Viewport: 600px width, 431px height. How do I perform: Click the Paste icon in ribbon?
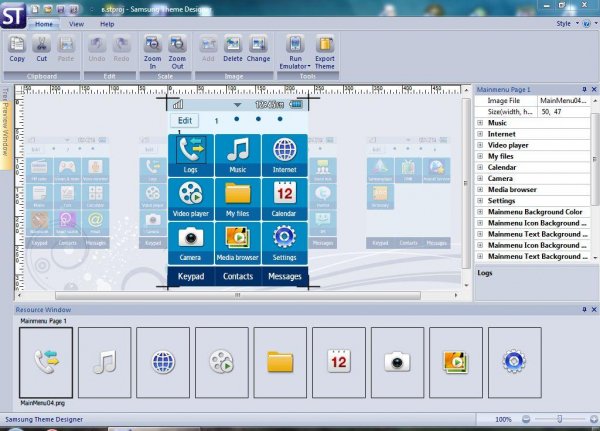coord(66,44)
